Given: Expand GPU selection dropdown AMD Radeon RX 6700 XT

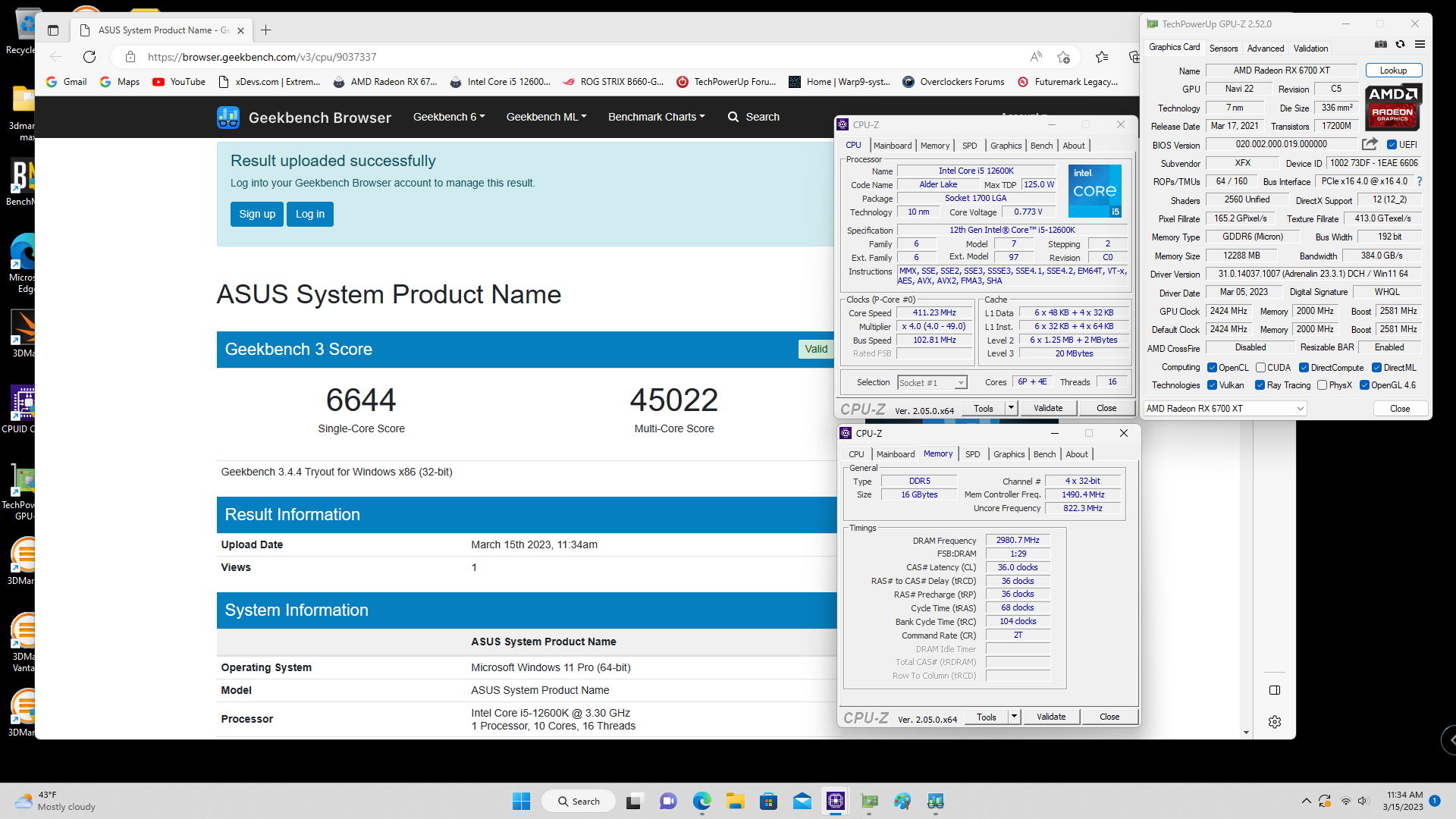Looking at the screenshot, I should point(1225,409).
